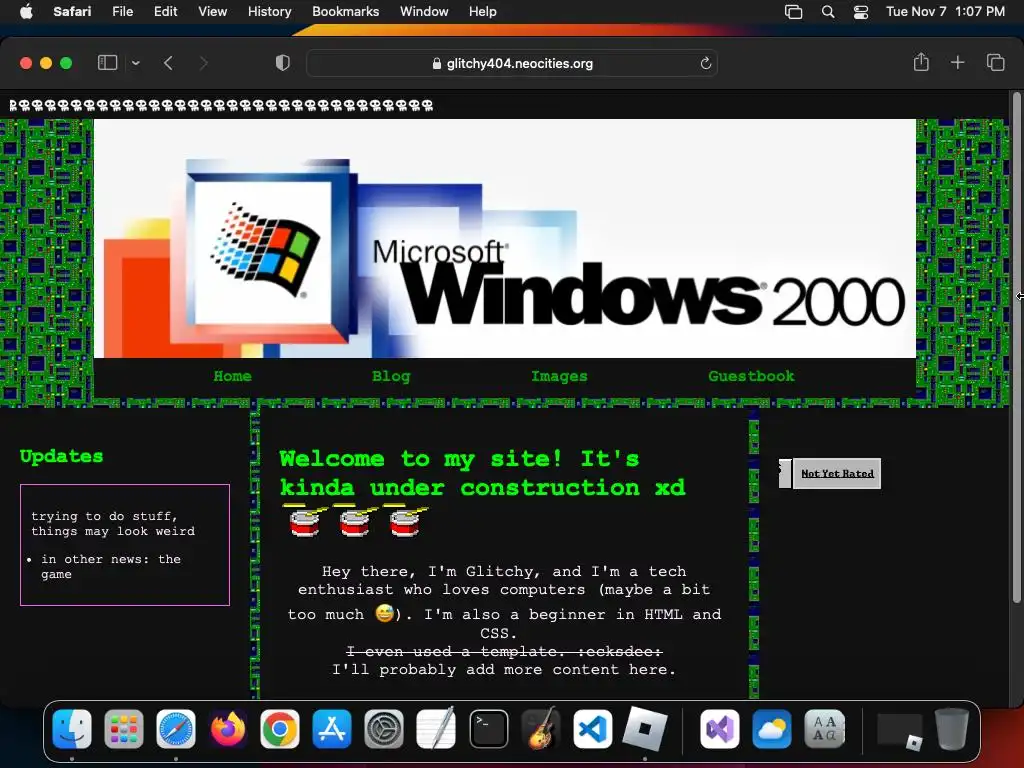Open the Blog page link
Image resolution: width=1024 pixels, height=768 pixels.
[391, 376]
